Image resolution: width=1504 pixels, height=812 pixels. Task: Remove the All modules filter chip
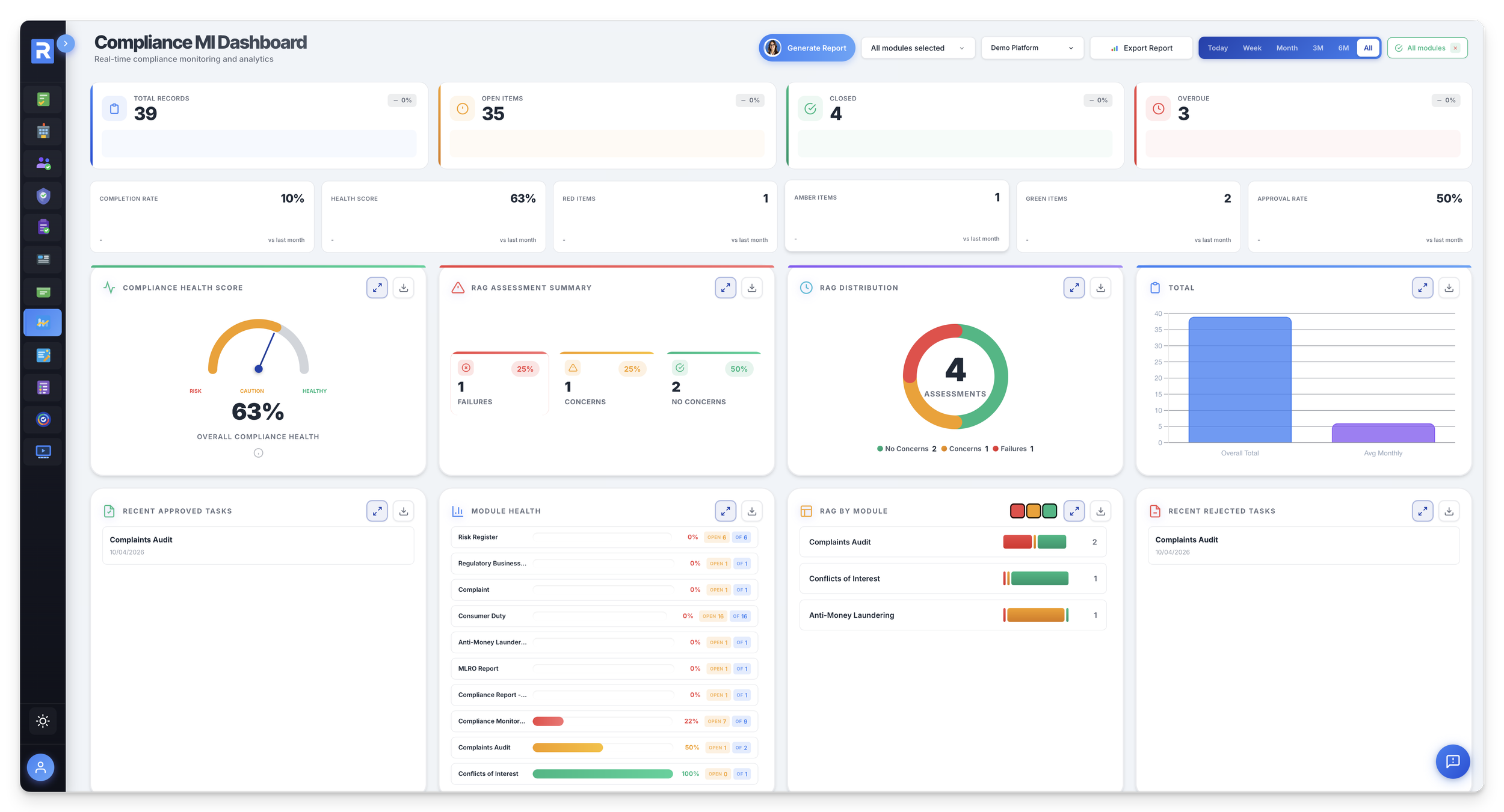[x=1456, y=48]
